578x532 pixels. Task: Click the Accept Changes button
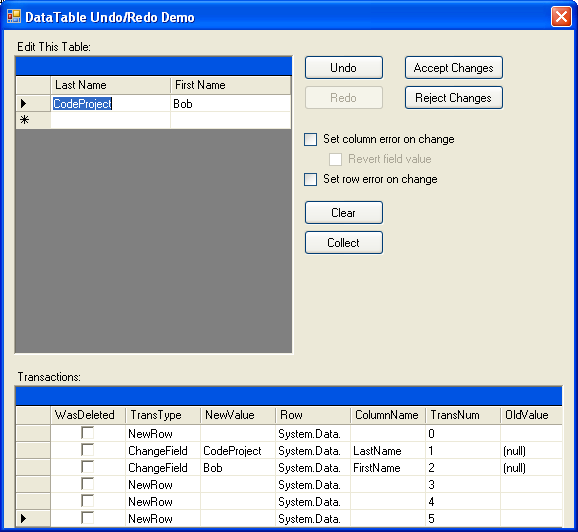[453, 68]
